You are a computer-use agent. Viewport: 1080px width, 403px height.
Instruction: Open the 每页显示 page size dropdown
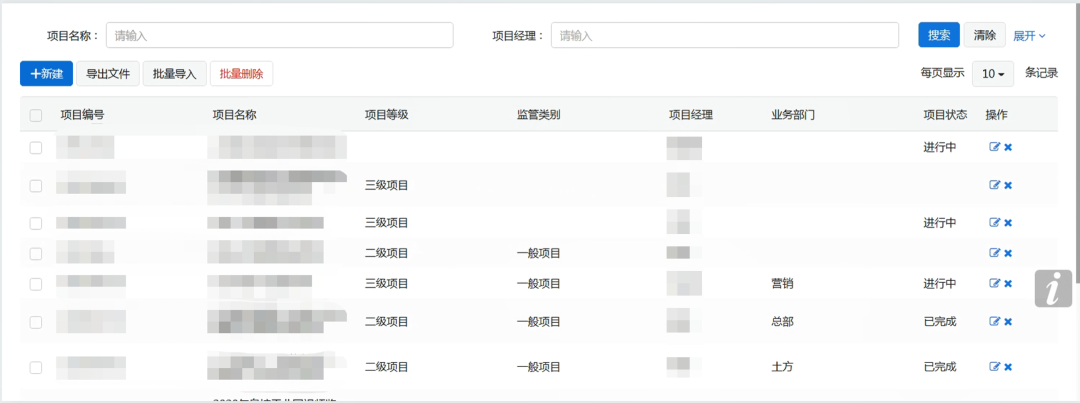pyautogui.click(x=994, y=74)
